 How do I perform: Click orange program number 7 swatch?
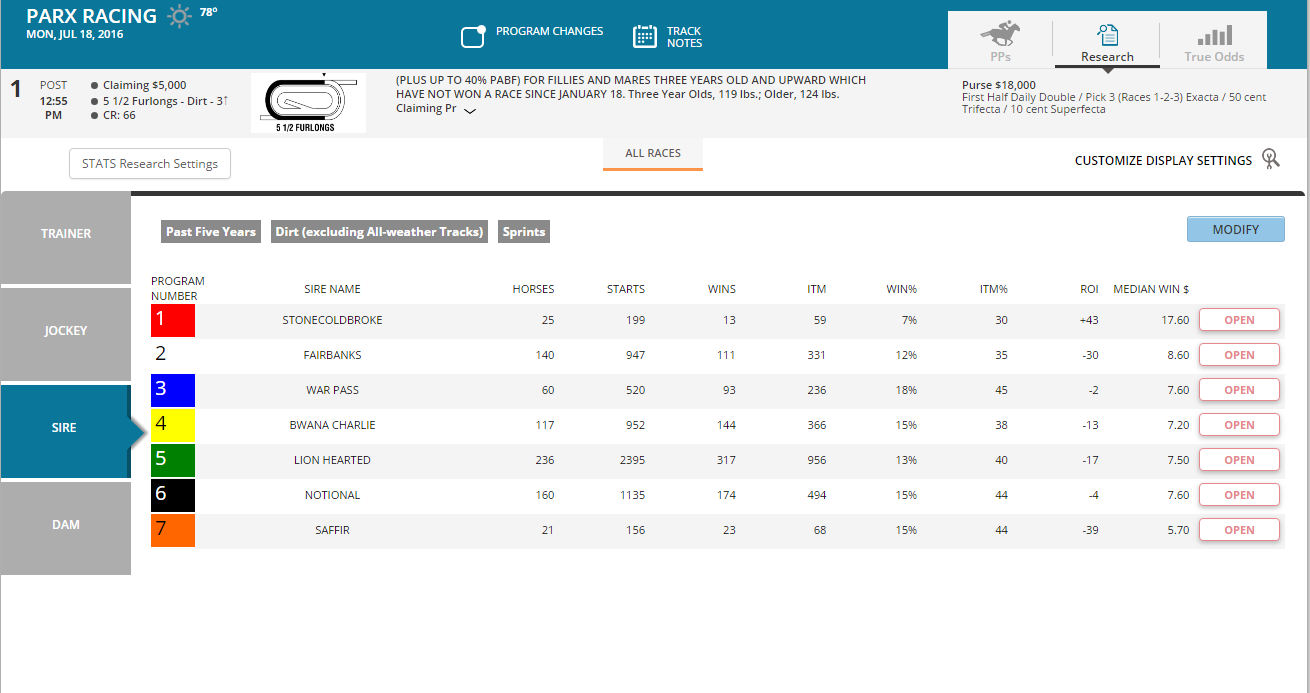coord(173,530)
